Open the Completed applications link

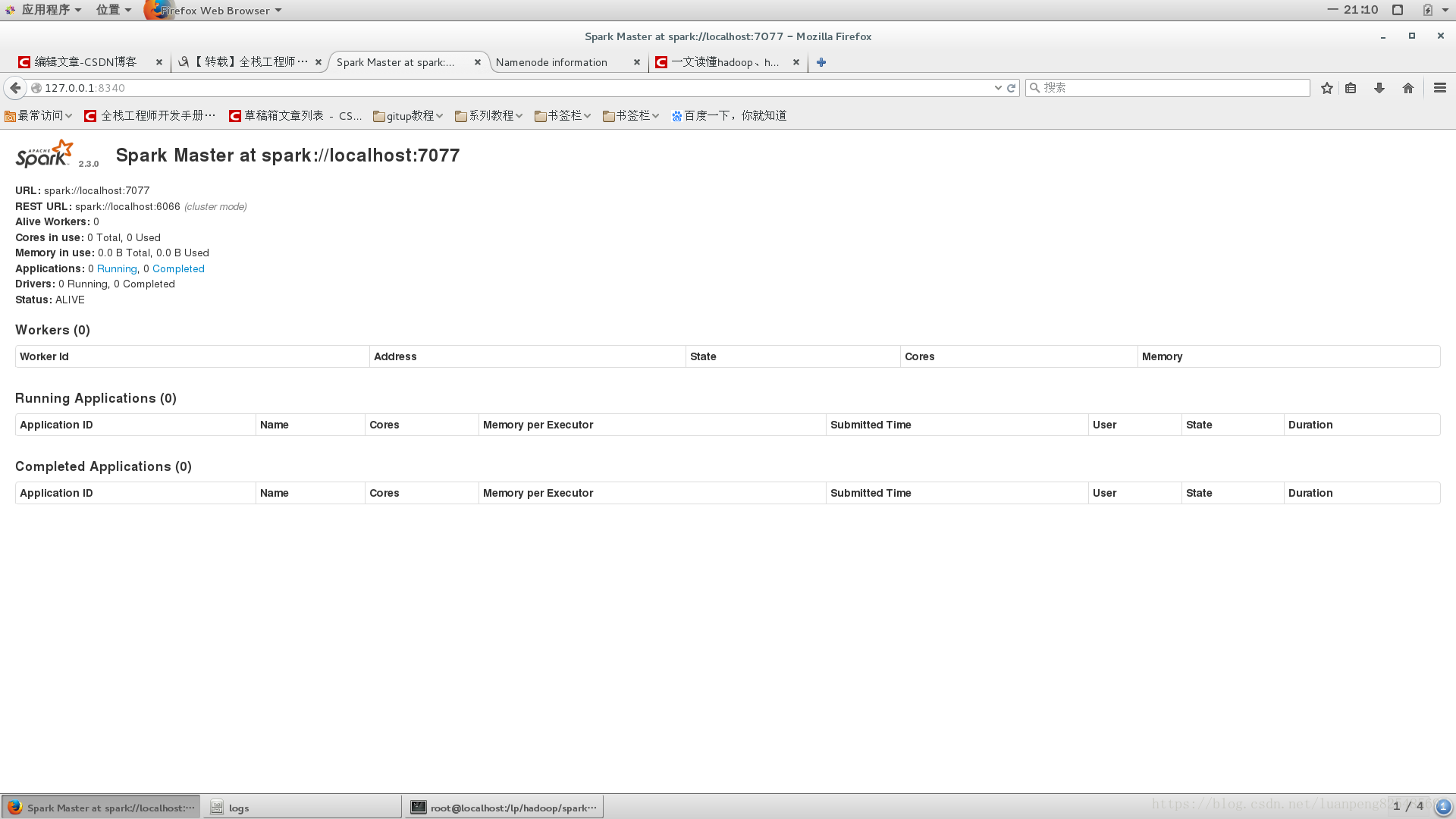(178, 268)
